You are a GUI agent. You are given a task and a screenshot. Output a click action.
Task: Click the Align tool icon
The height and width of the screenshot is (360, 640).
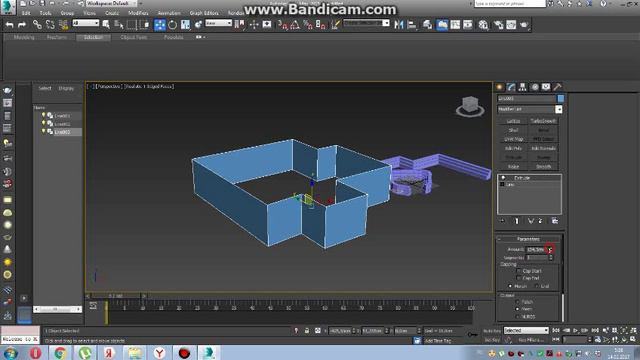(412, 25)
